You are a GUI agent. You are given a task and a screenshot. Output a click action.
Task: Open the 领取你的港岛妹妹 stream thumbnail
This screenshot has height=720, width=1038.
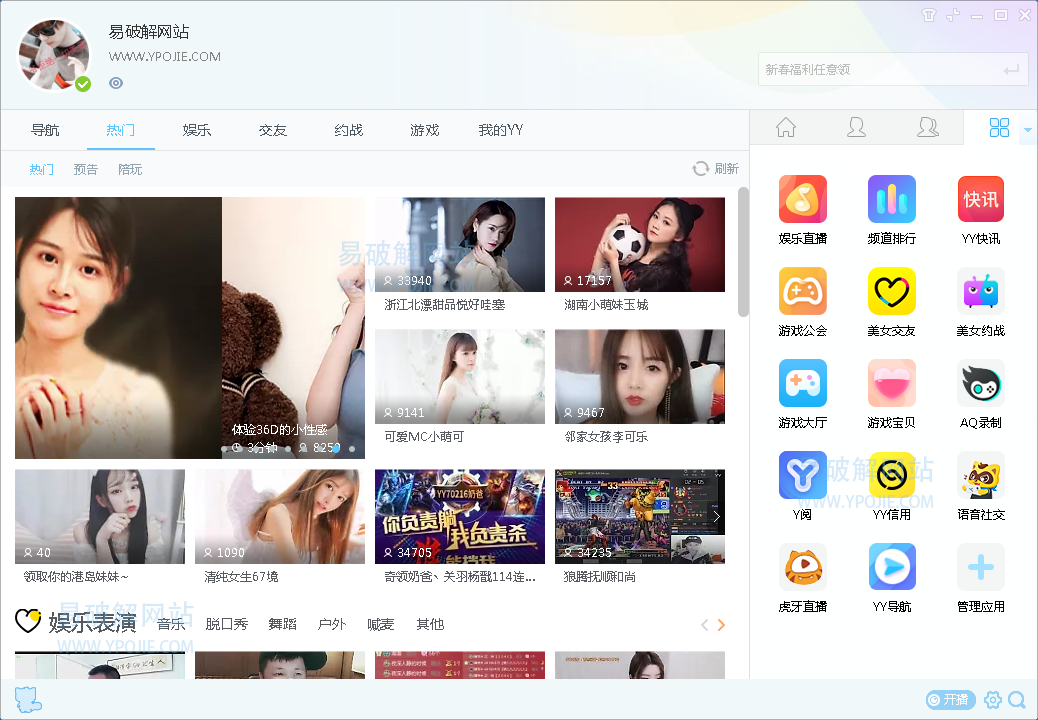click(100, 516)
